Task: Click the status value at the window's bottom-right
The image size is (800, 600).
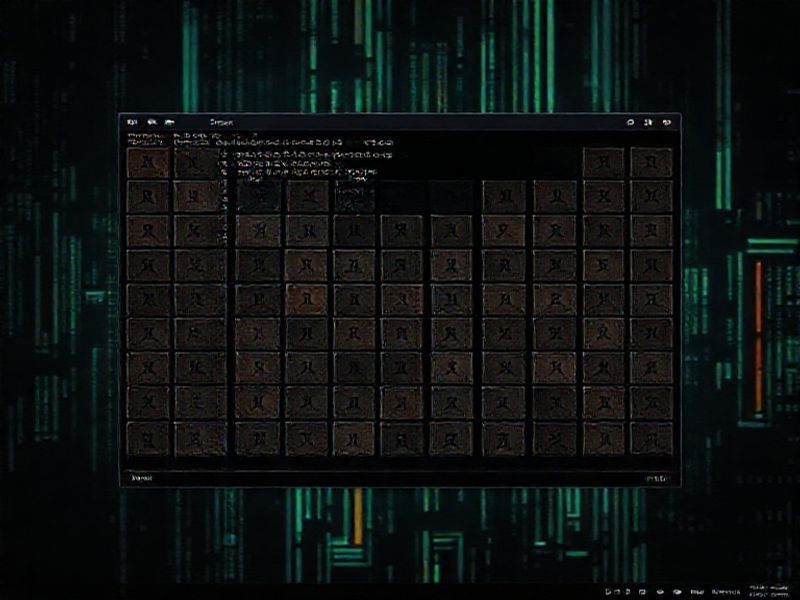Action: coord(656,479)
